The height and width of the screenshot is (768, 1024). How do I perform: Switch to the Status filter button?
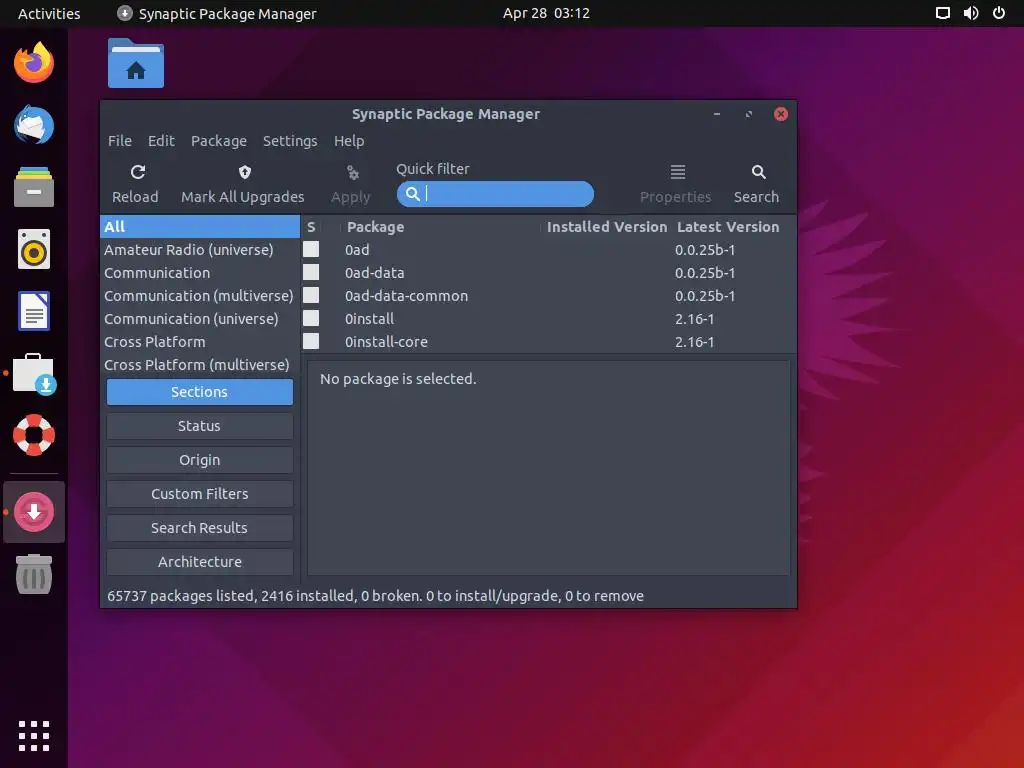pos(200,426)
